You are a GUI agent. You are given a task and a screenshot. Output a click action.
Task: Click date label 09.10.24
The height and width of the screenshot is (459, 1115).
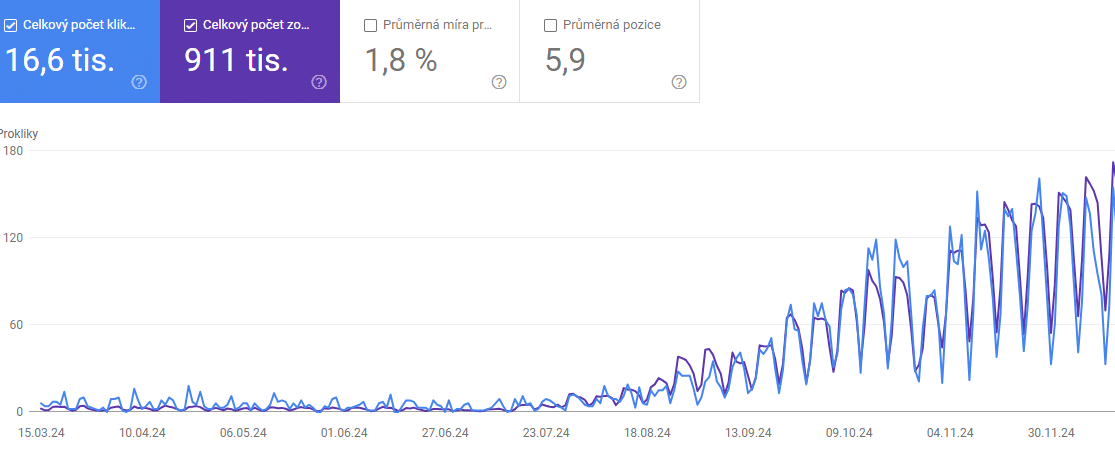849,433
